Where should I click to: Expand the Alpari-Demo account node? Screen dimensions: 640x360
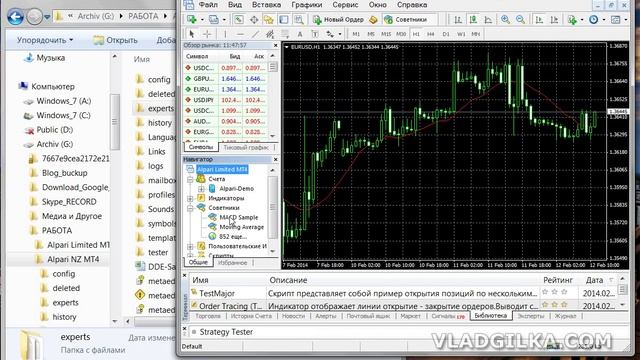(201, 189)
